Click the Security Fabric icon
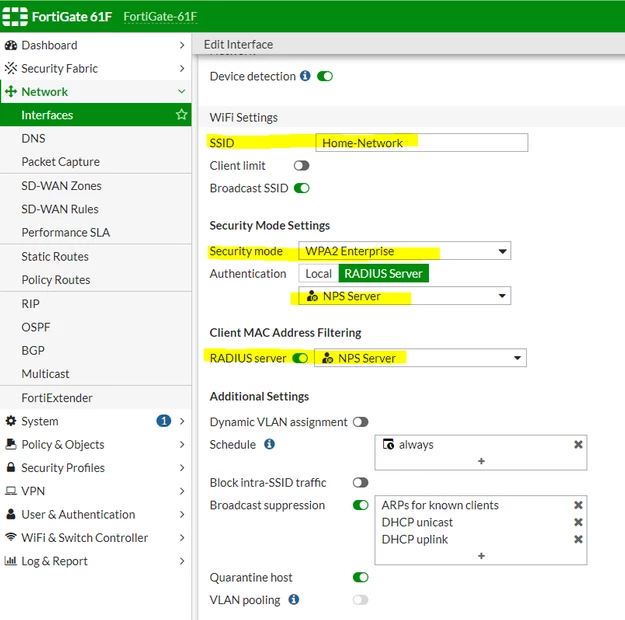This screenshot has width=625, height=620. [11, 68]
